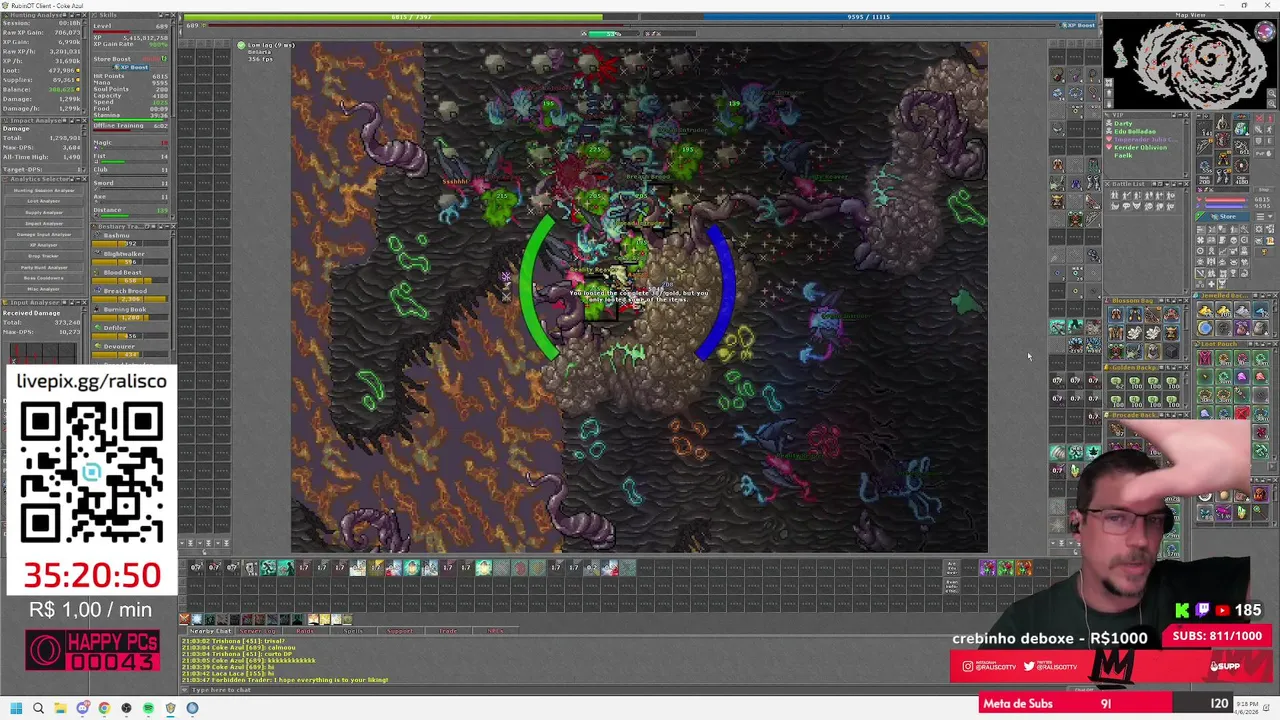Open the Hunting Session Analyser
Screen dimensions: 1280x720
[45, 190]
